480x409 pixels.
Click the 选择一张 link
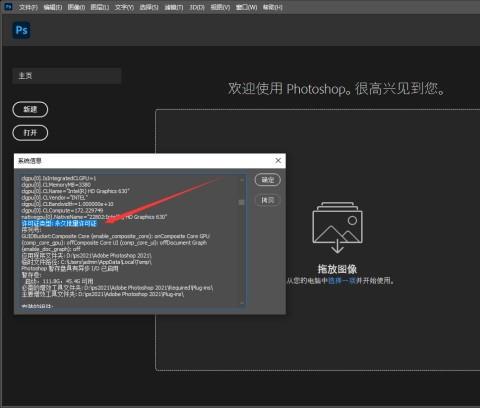[342, 281]
